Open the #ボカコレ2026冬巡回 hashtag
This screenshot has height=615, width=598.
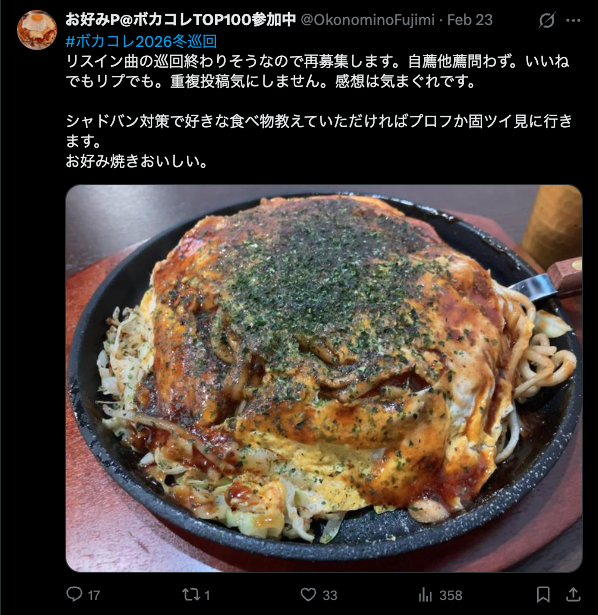coord(141,42)
